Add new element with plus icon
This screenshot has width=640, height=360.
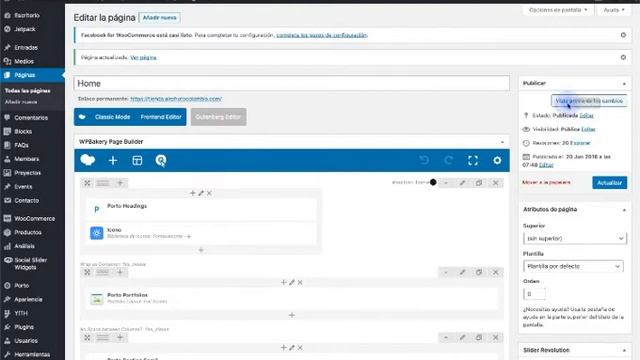pos(113,160)
